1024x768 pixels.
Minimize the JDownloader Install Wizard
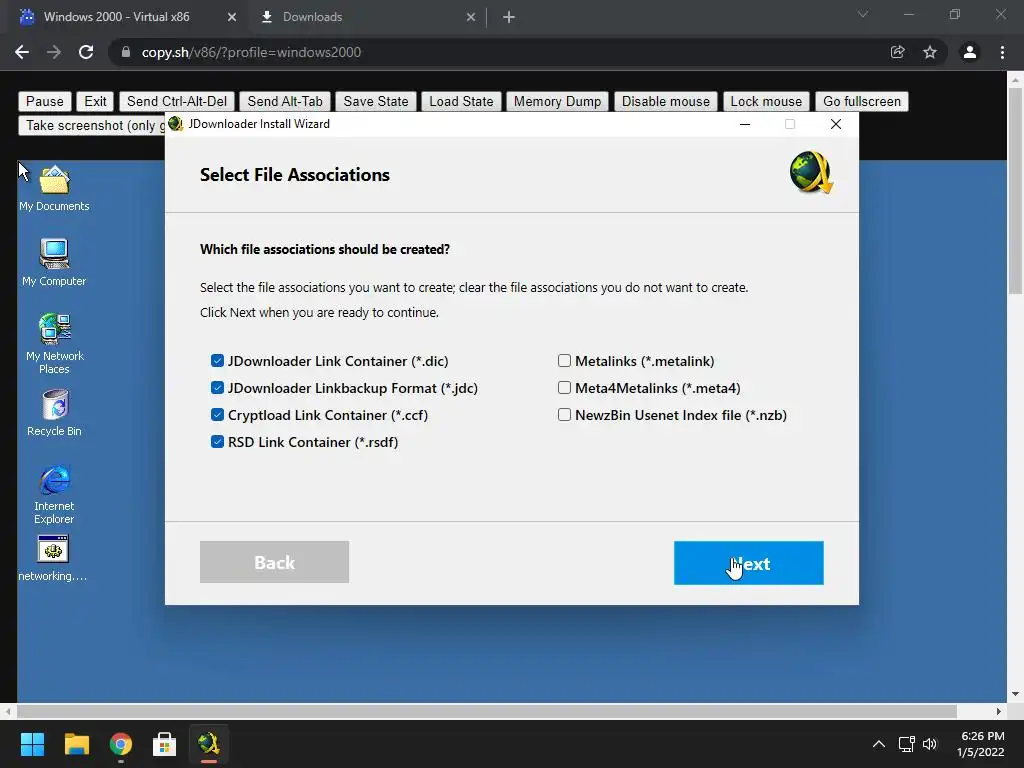coord(744,124)
